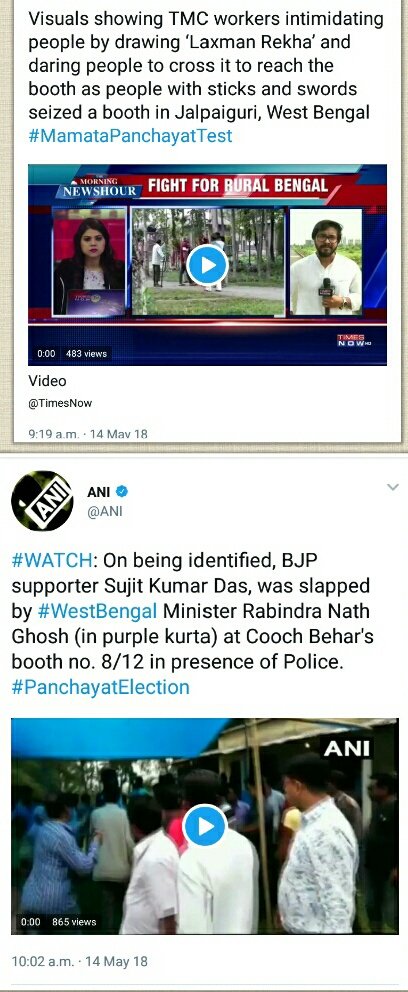This screenshot has height=992, width=408.
Task: Click the ANI display name
Action: pos(99,491)
